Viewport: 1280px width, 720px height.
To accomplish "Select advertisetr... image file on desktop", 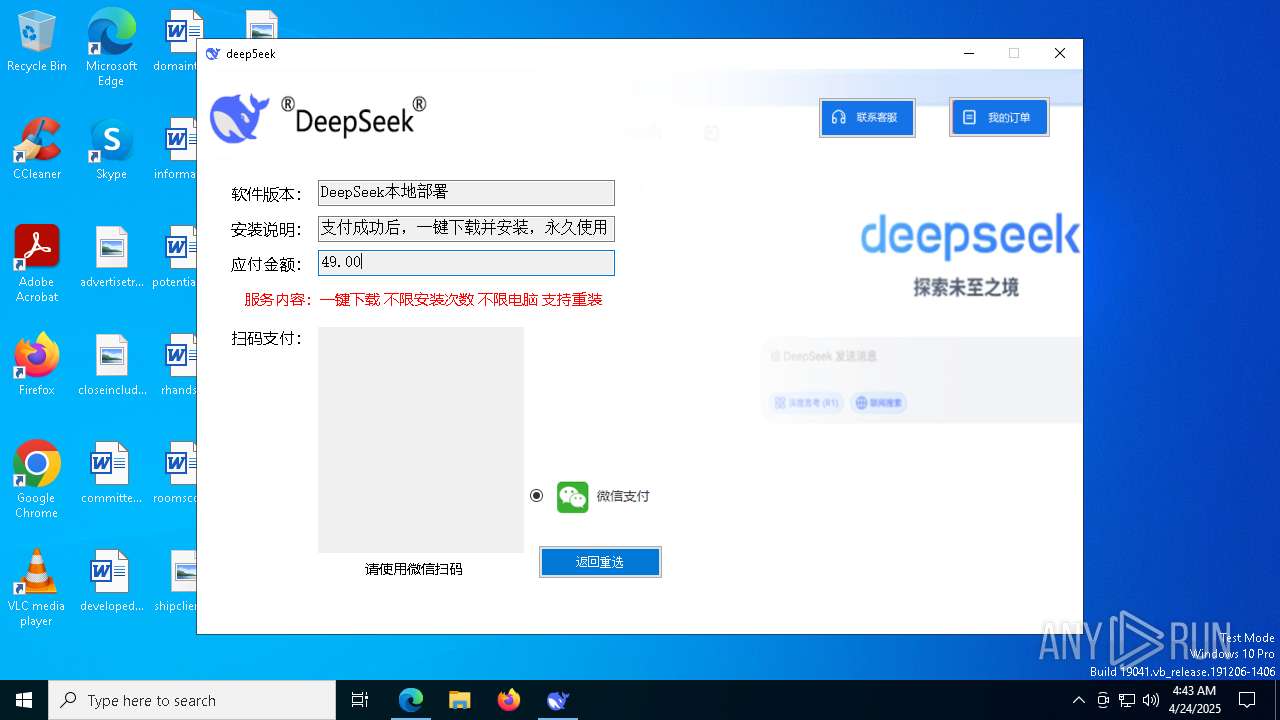I will [111, 258].
